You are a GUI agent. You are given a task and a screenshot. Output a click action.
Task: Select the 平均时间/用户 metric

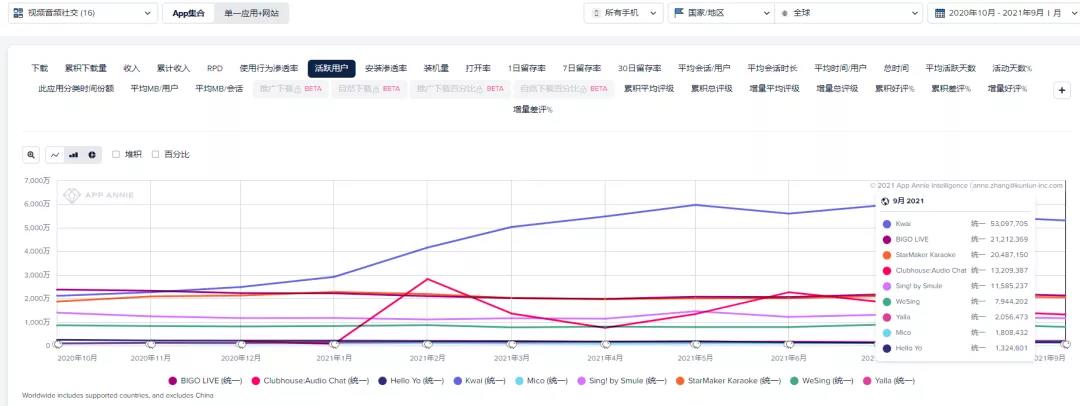point(840,68)
